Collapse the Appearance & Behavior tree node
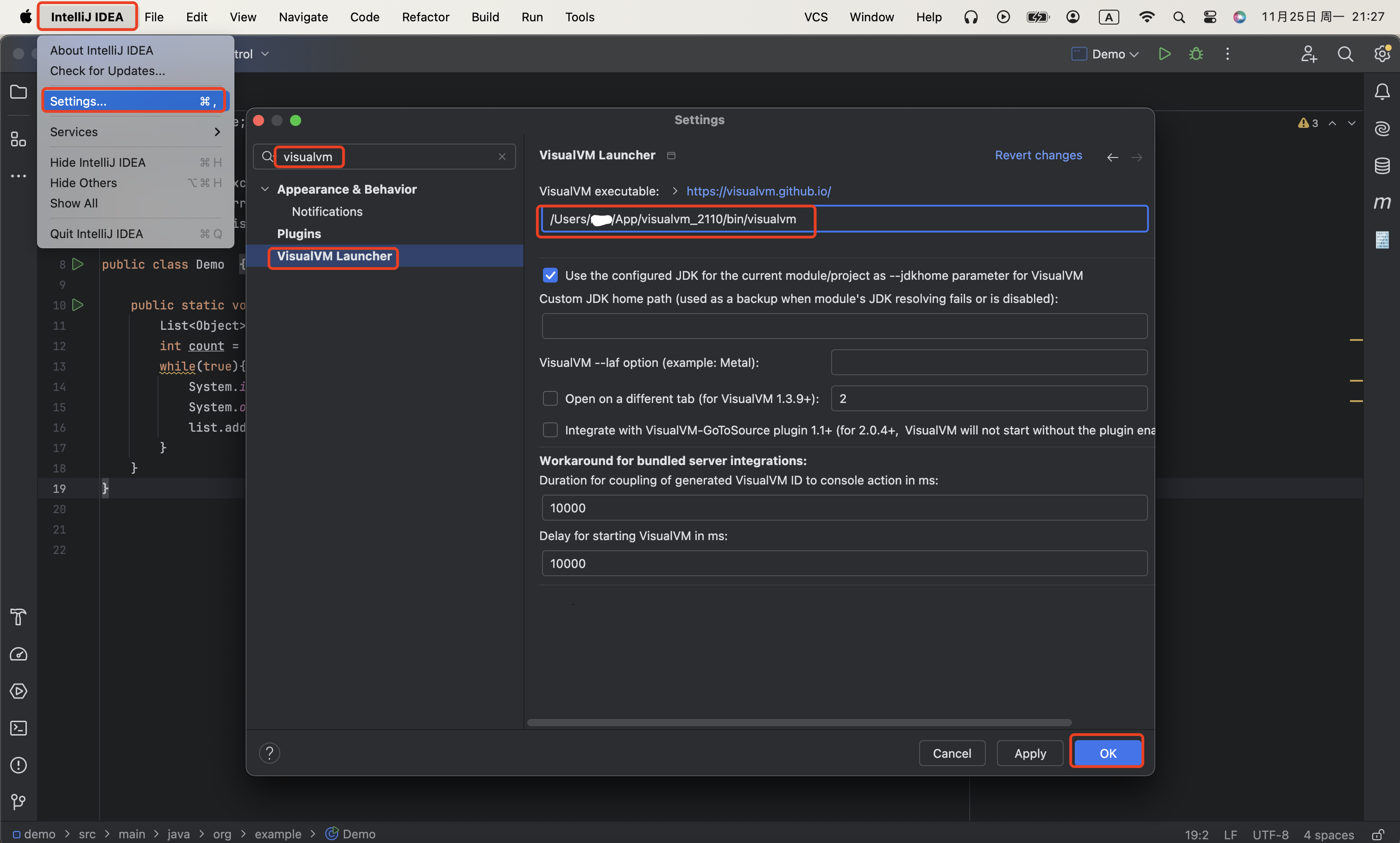The width and height of the screenshot is (1400, 843). (265, 189)
